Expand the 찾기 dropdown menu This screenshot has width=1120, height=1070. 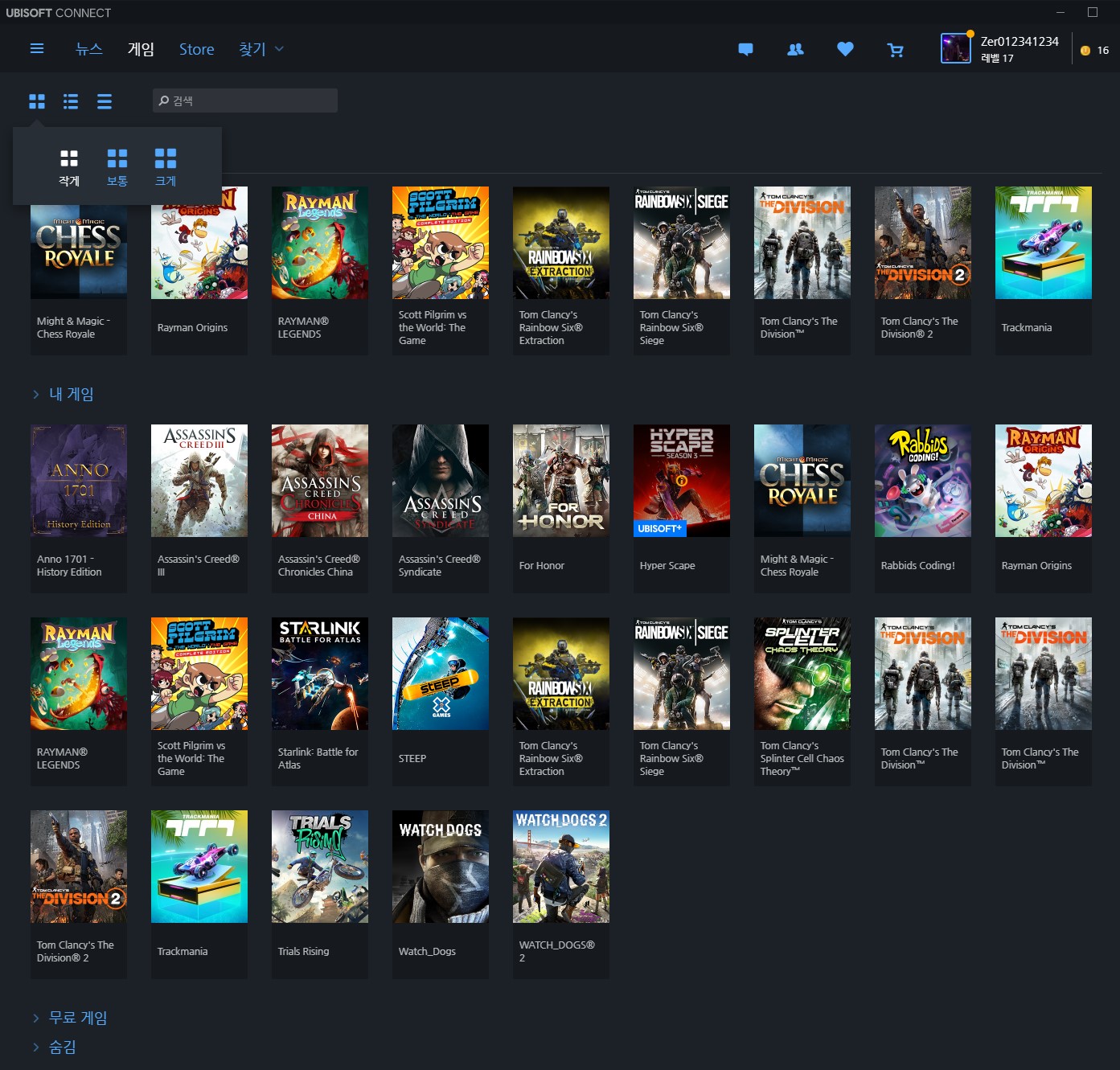point(261,49)
